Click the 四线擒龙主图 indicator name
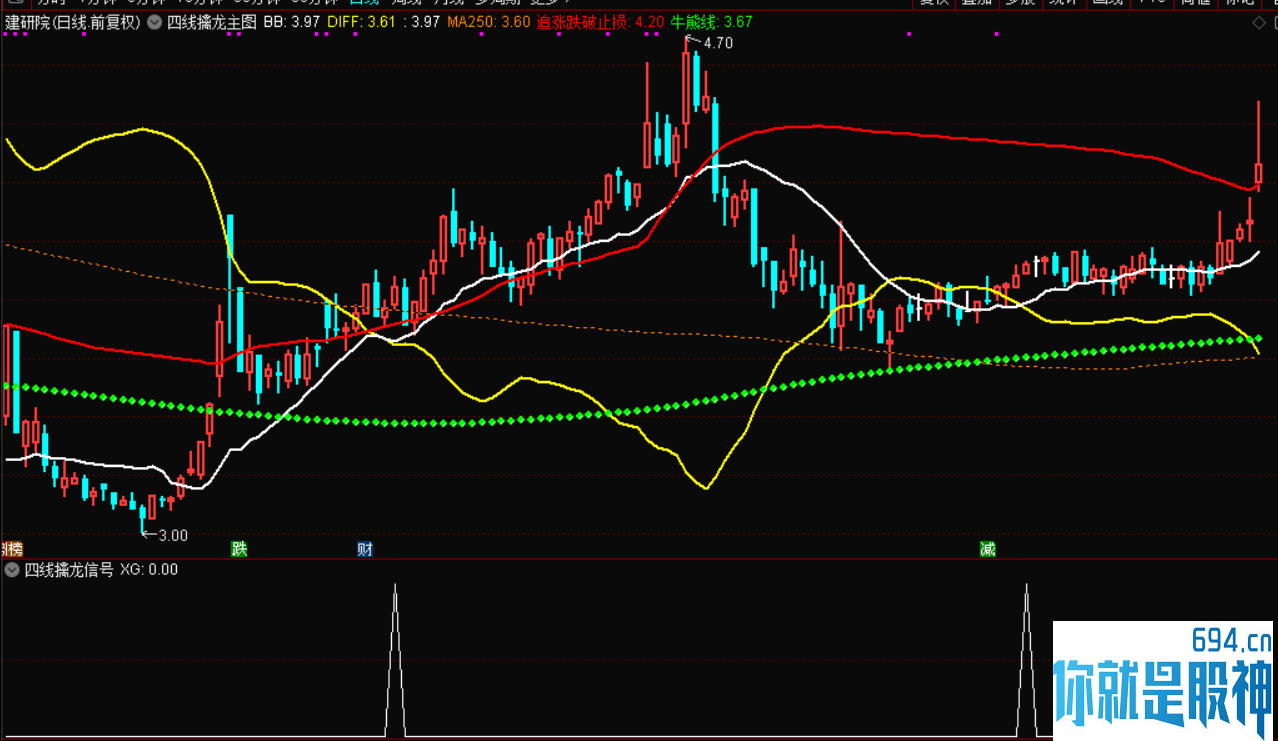 (x=211, y=22)
